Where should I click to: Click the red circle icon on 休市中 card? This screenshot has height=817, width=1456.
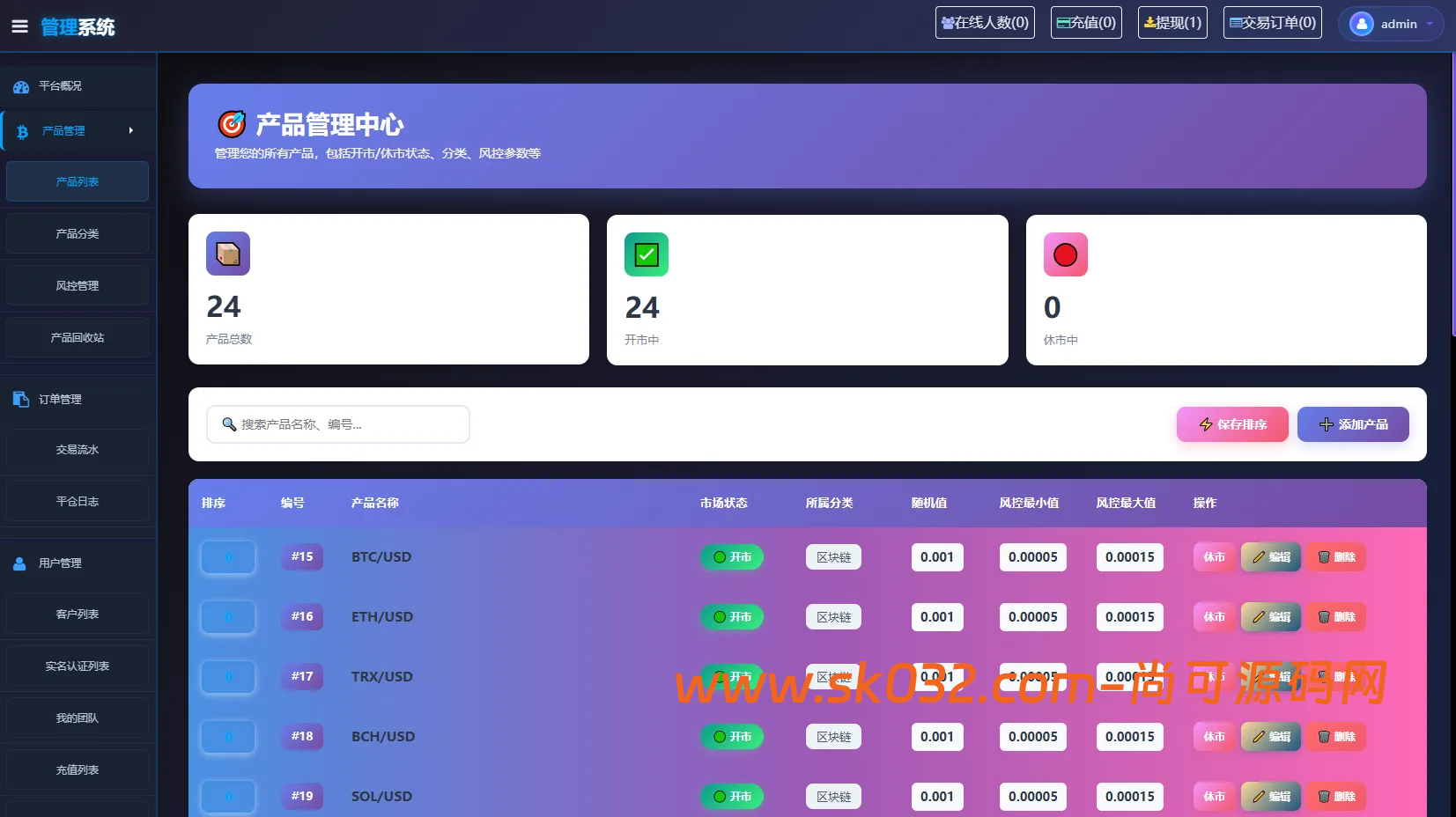click(1066, 254)
